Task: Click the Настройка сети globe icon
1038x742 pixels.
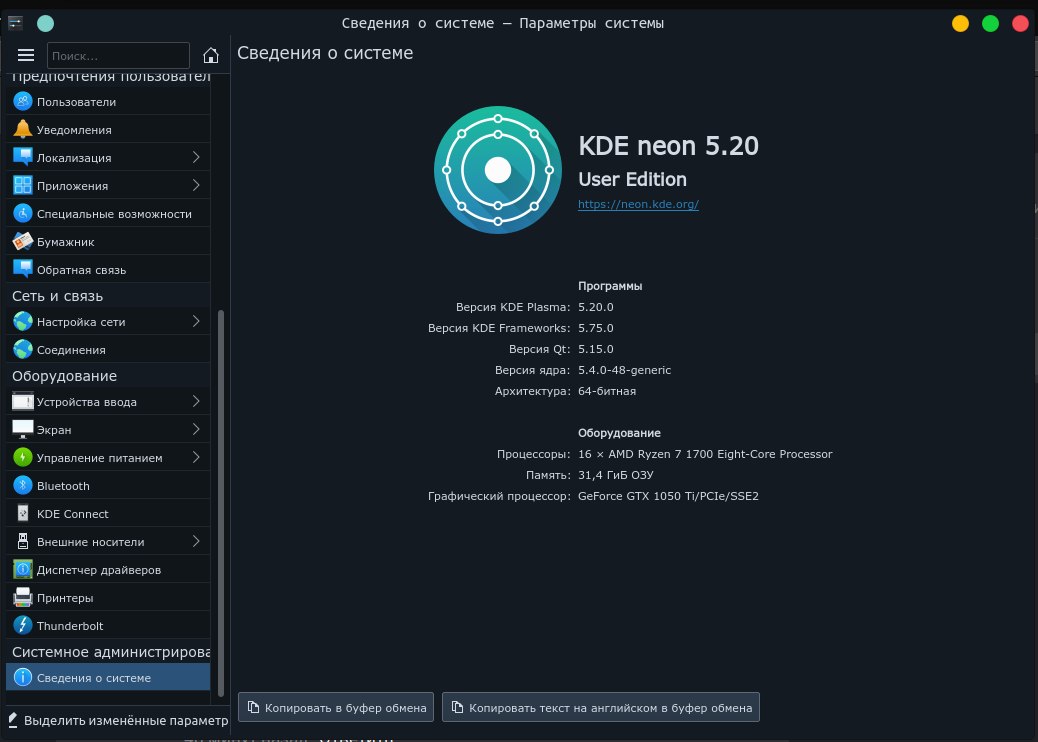Action: [x=23, y=321]
